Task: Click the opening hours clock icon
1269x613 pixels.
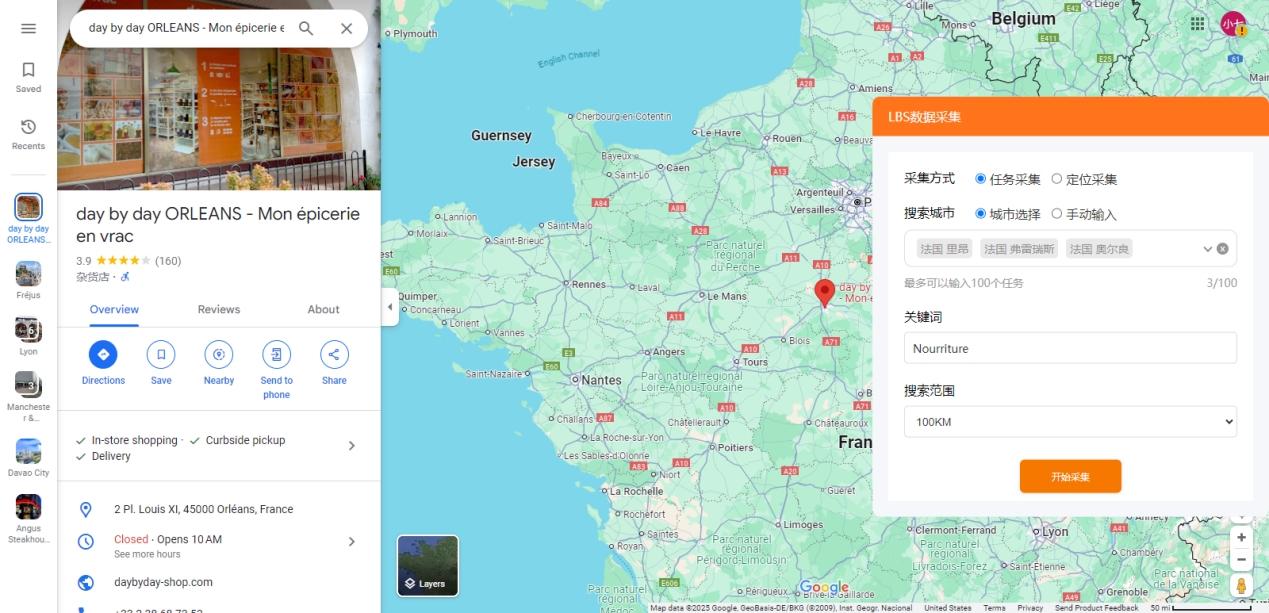Action: (86, 541)
